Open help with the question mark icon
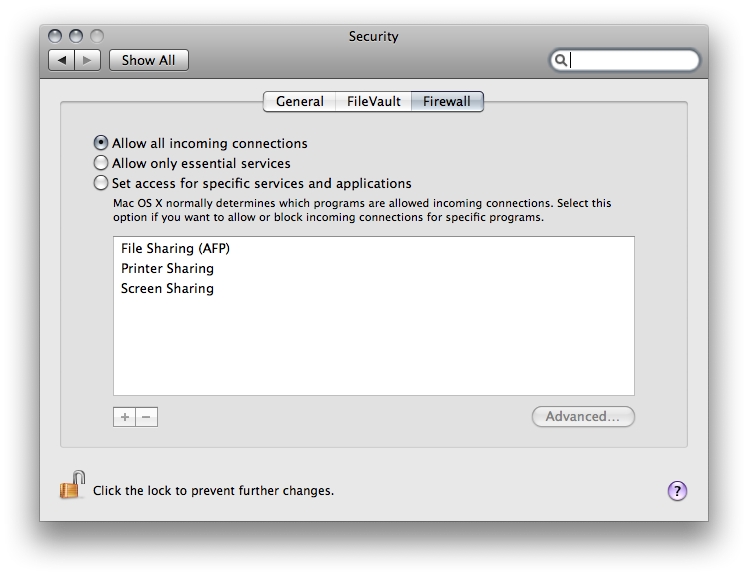The height and width of the screenshot is (576, 748). coord(677,491)
